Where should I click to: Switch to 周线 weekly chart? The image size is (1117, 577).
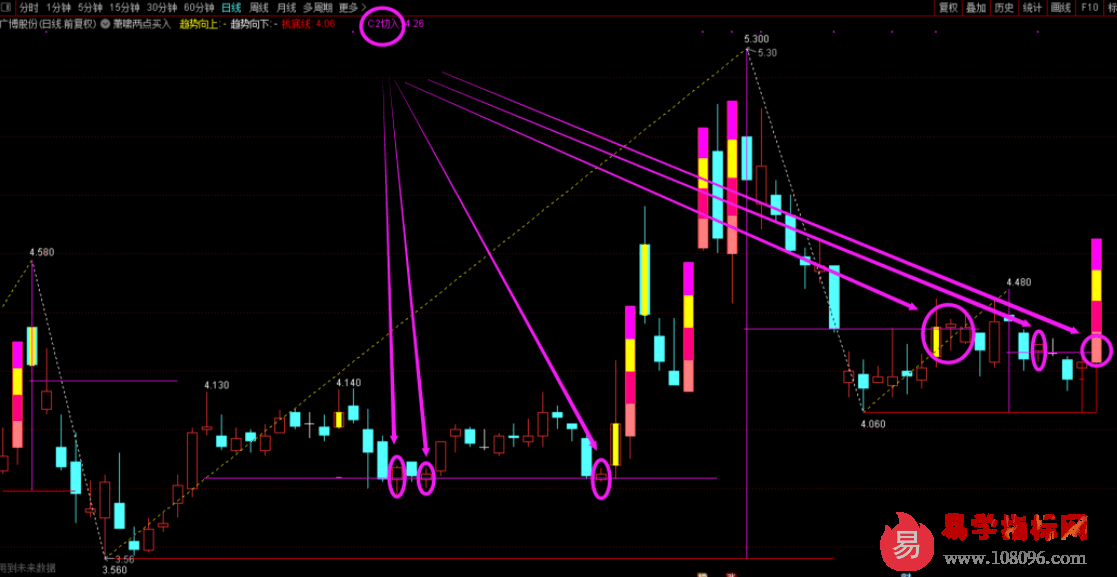[x=259, y=7]
